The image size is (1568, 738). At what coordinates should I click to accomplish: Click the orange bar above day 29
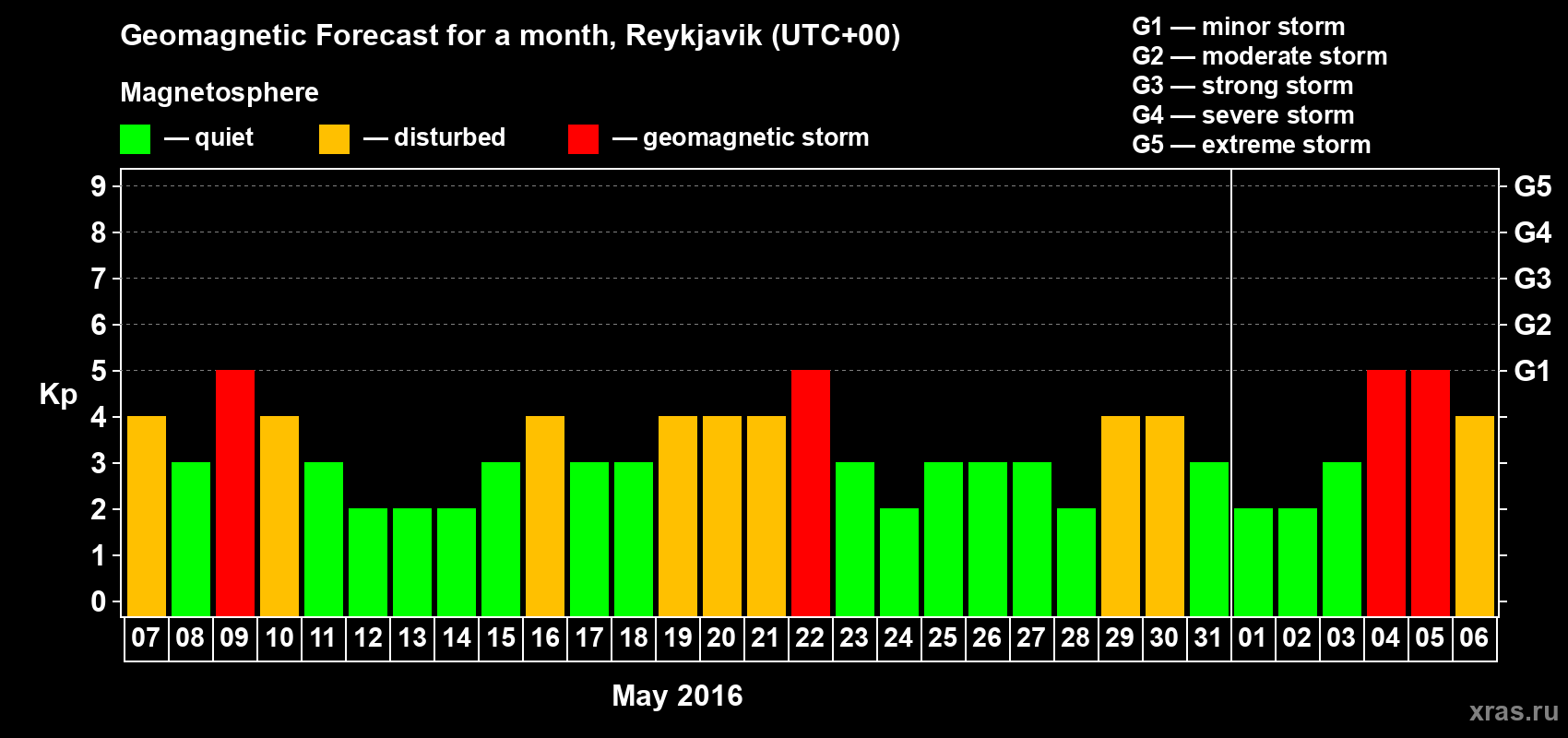(x=1121, y=517)
